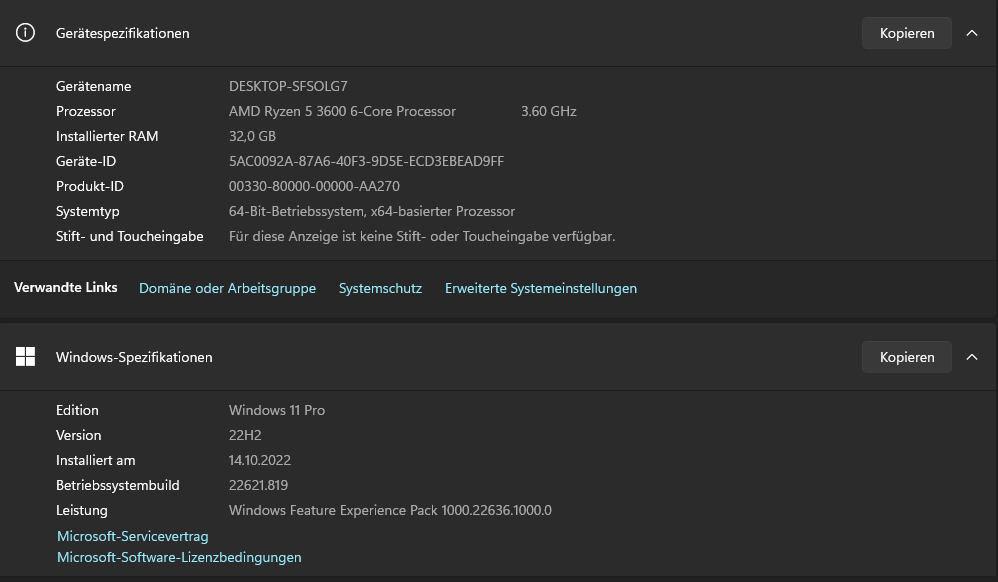Screen dimensions: 998x582
Task: Open Erweiterte Systemeinstellungen link
Action: (540, 288)
